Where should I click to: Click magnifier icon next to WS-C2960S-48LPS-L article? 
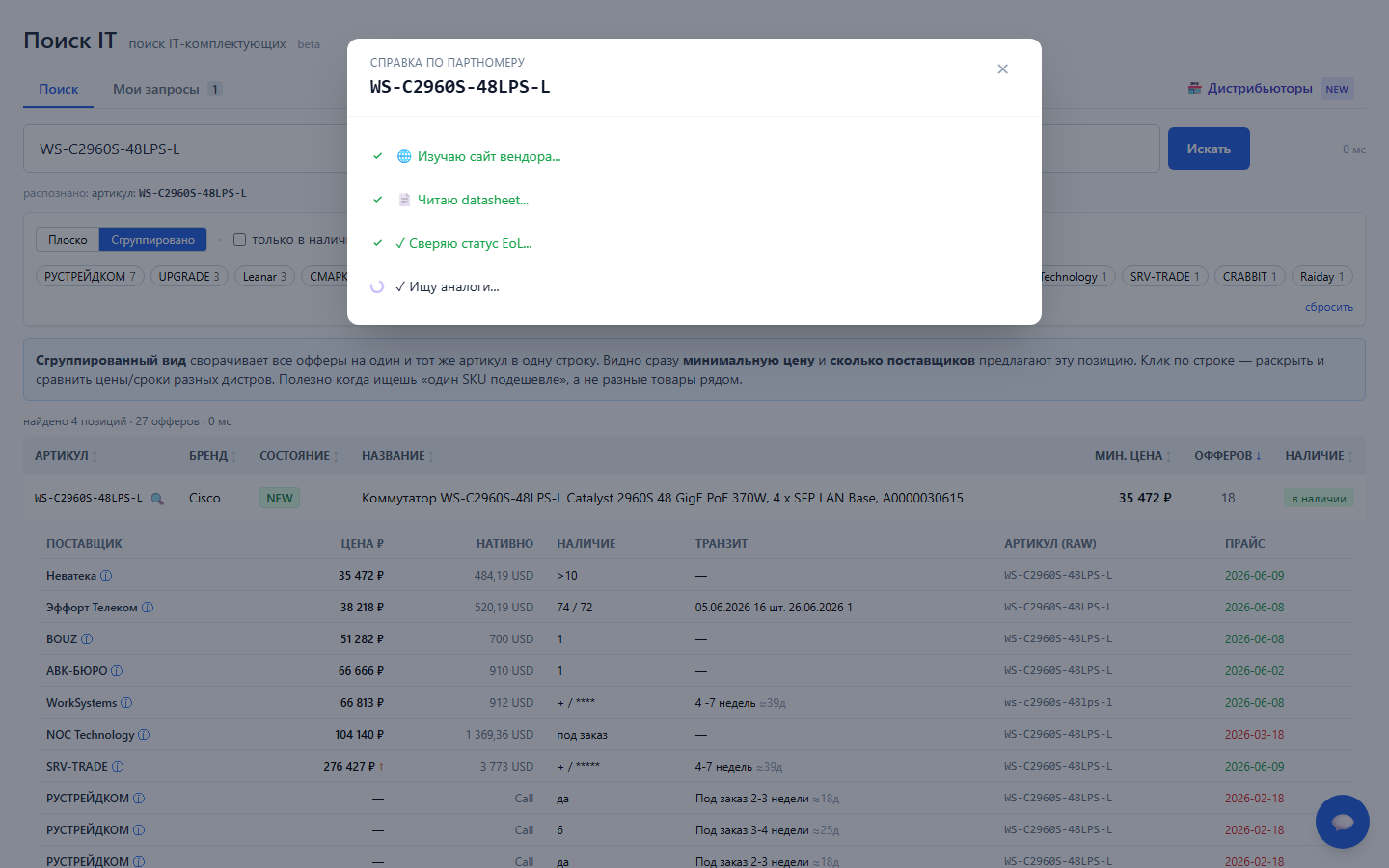coord(157,499)
